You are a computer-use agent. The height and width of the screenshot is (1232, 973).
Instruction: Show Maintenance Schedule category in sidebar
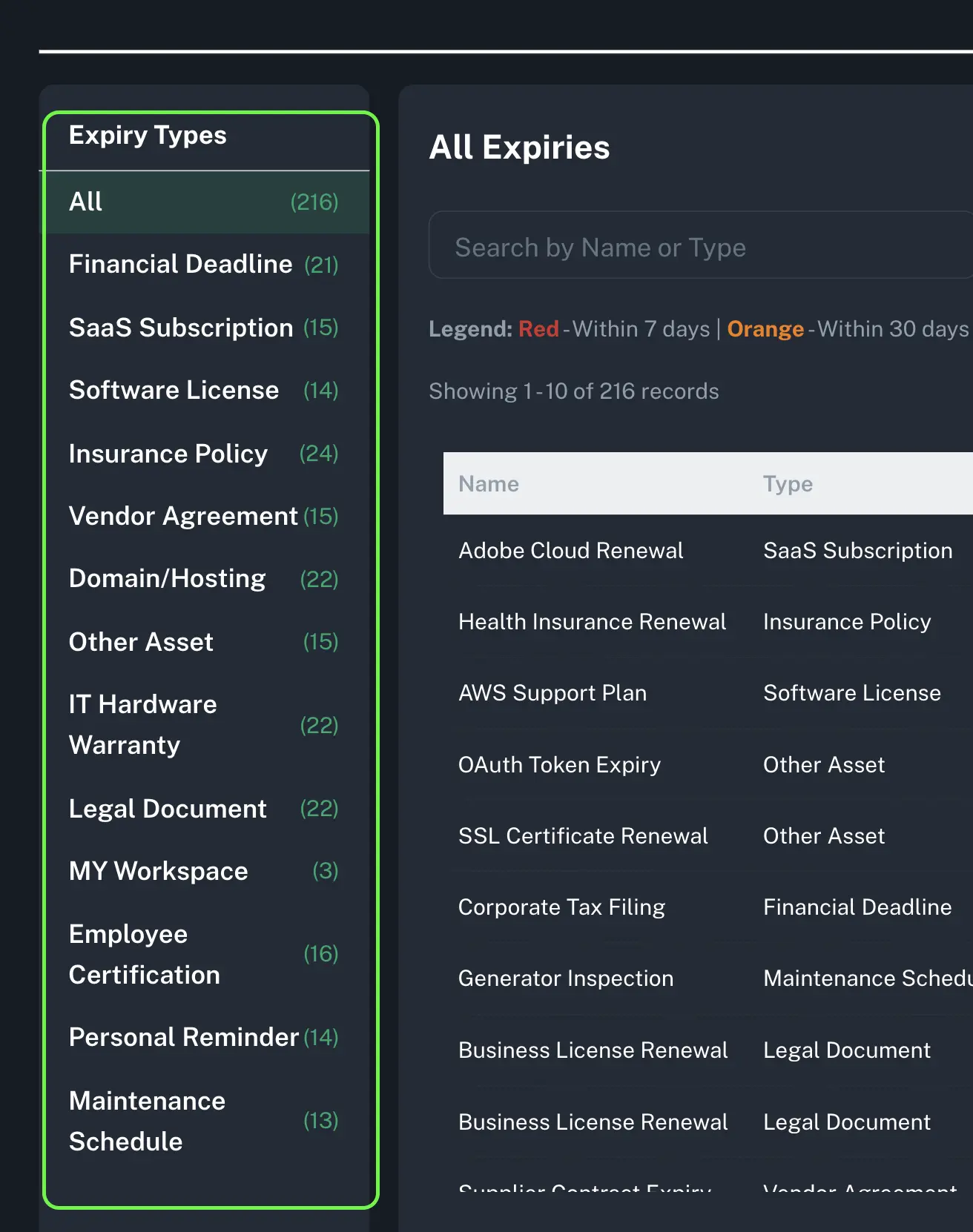pos(204,1121)
